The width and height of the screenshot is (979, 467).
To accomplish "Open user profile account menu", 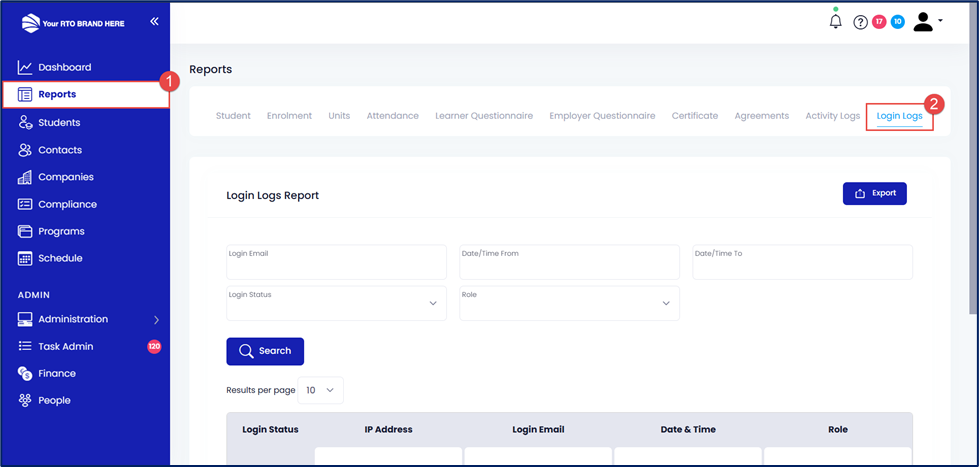I will [927, 22].
